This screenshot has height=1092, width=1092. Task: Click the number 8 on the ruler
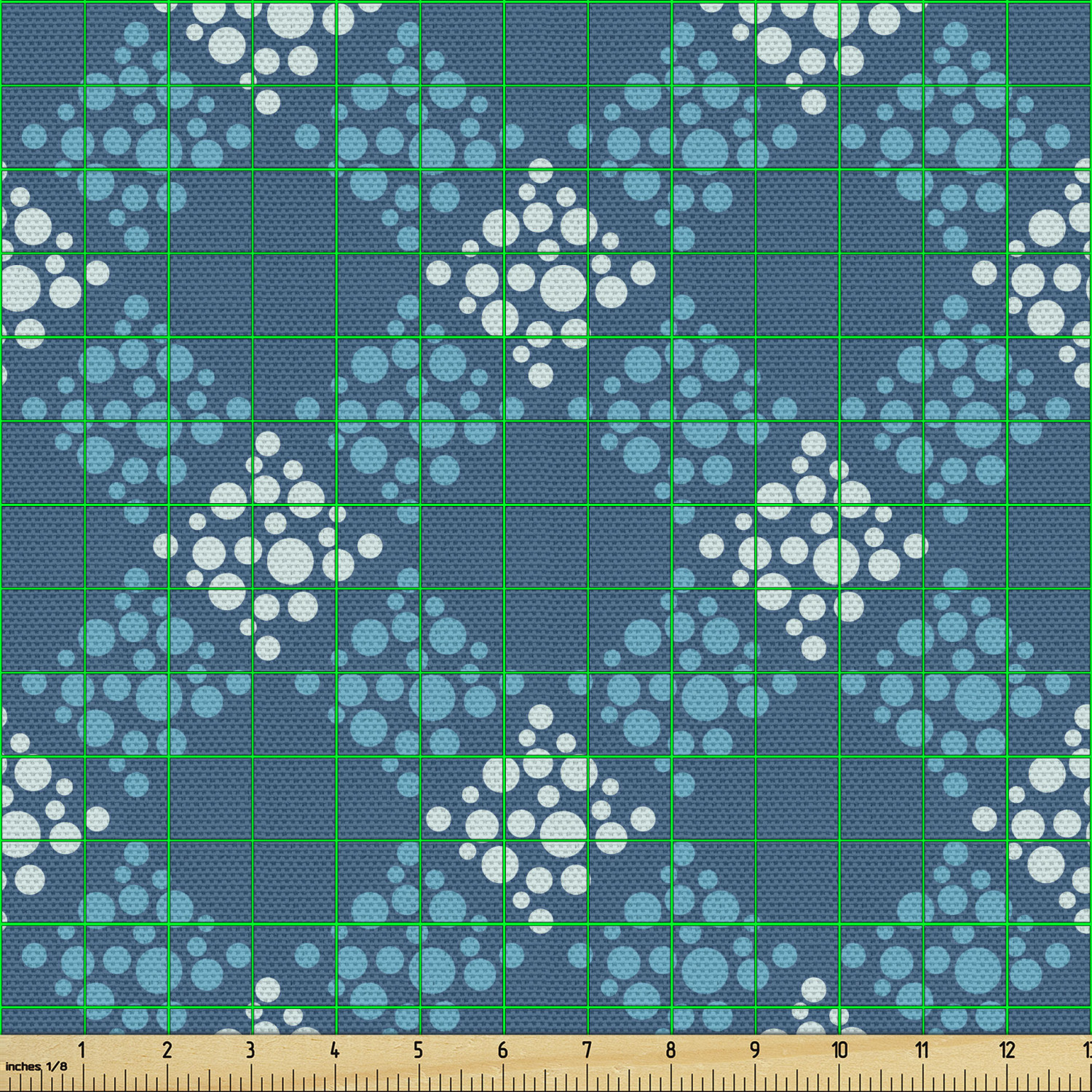point(670,1050)
